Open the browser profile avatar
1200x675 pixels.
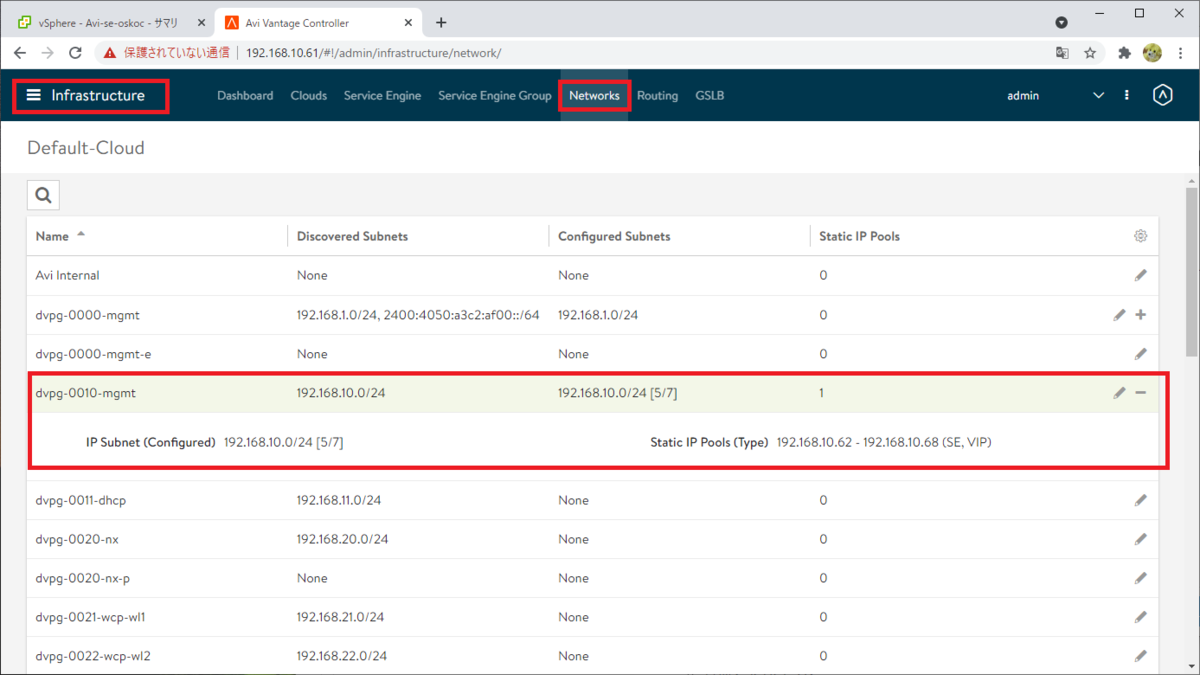click(1152, 53)
